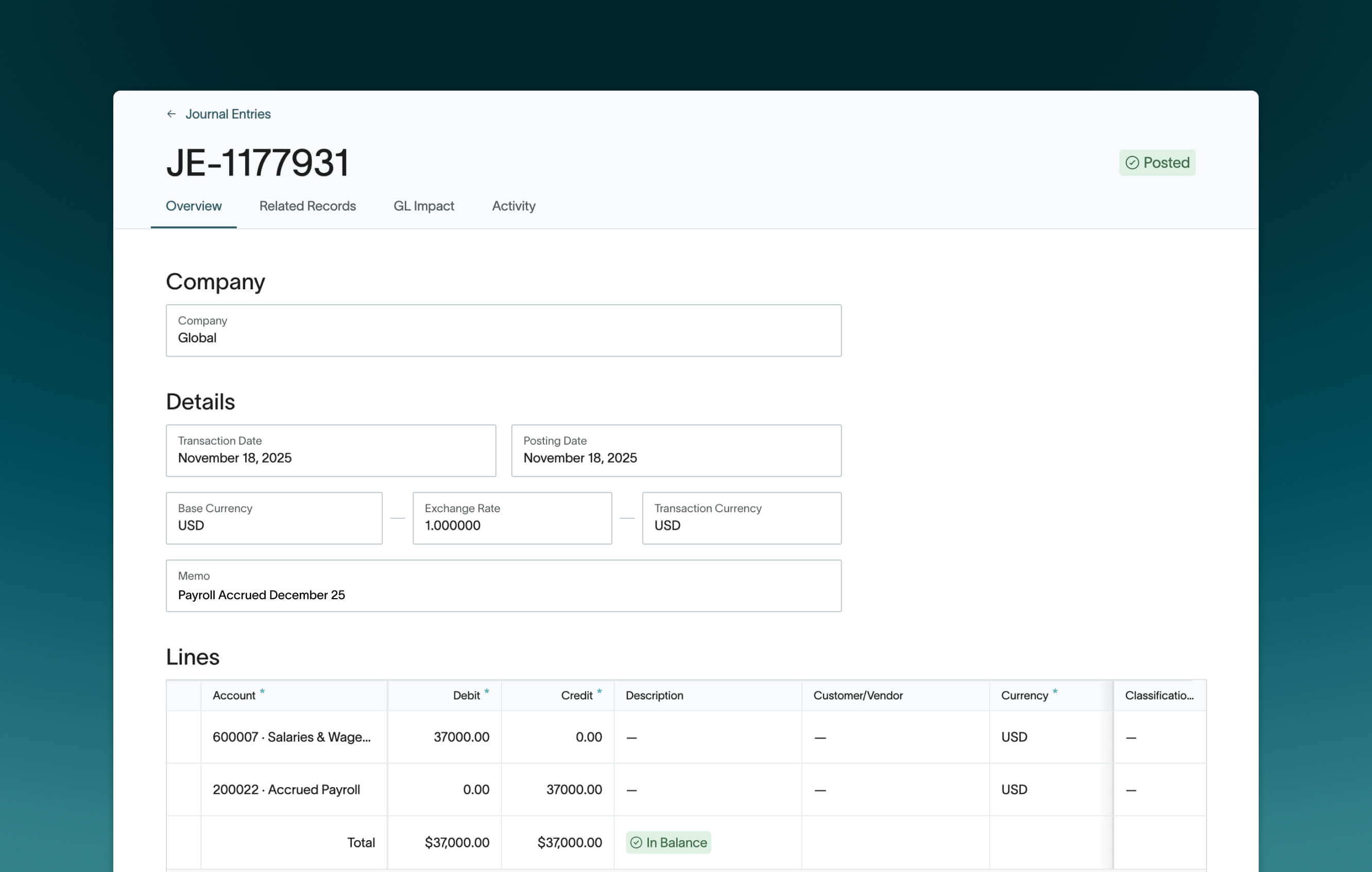Viewport: 1372px width, 872px height.
Task: Click the 37000.00 debit amount cell
Action: [x=460, y=737]
